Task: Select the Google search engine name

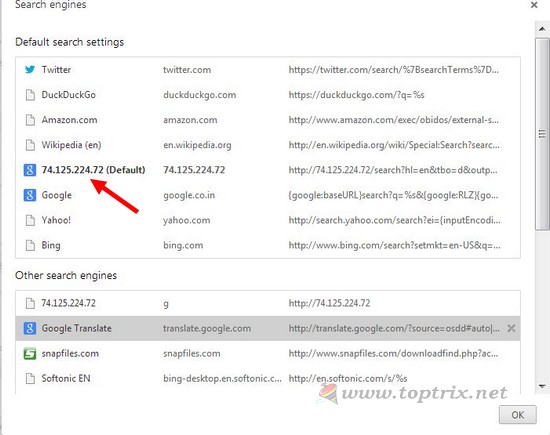Action: pyautogui.click(x=56, y=195)
